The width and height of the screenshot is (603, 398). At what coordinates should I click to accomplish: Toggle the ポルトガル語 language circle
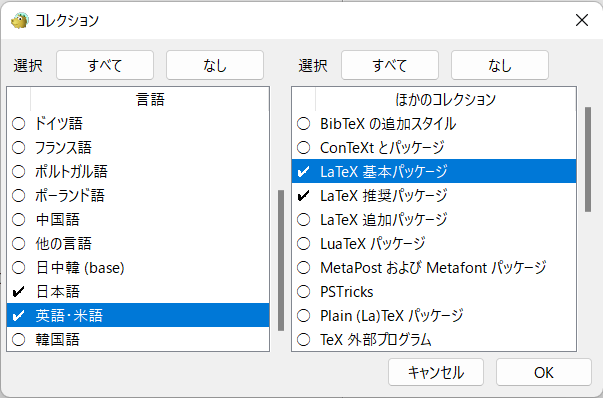coord(18,172)
